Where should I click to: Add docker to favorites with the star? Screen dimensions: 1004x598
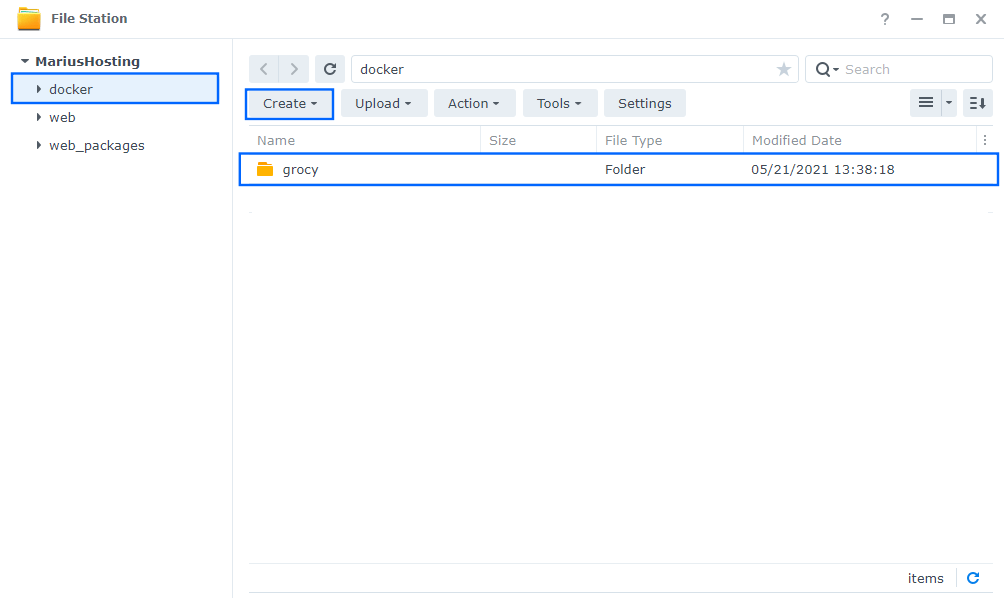click(x=784, y=69)
